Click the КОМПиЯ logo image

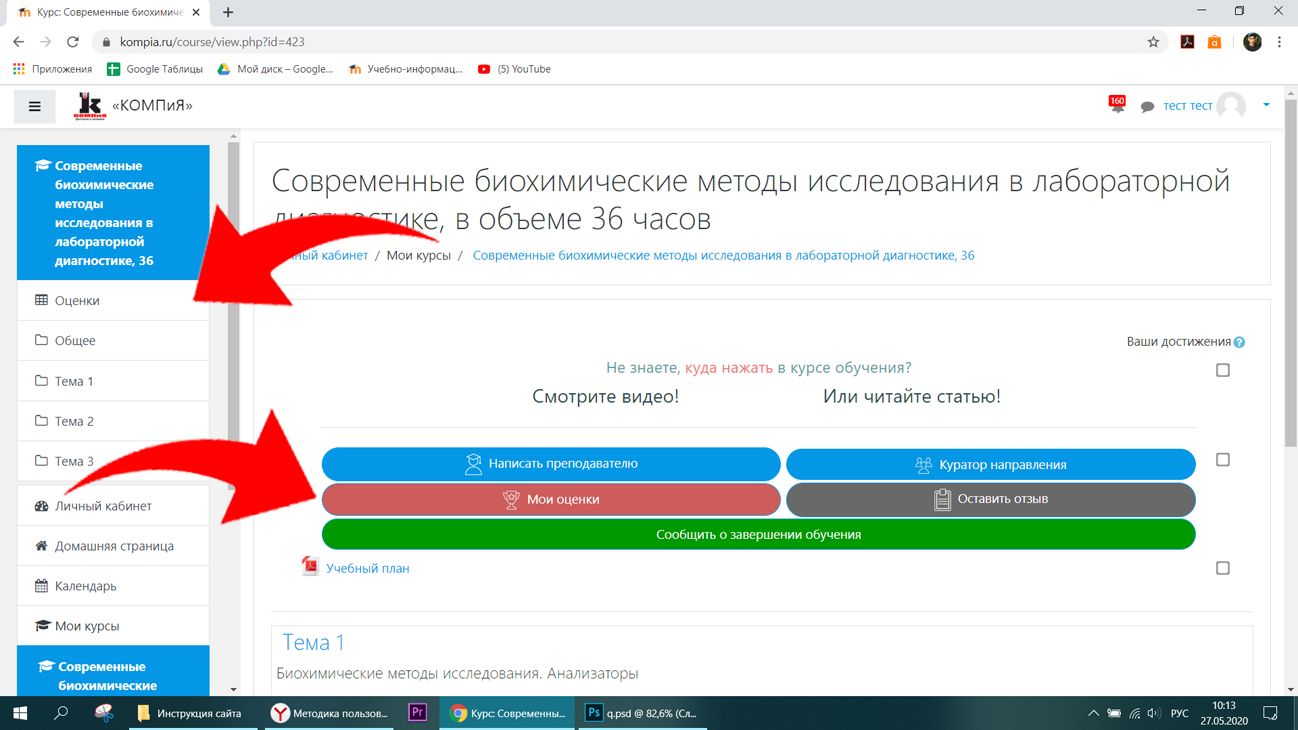pos(89,106)
